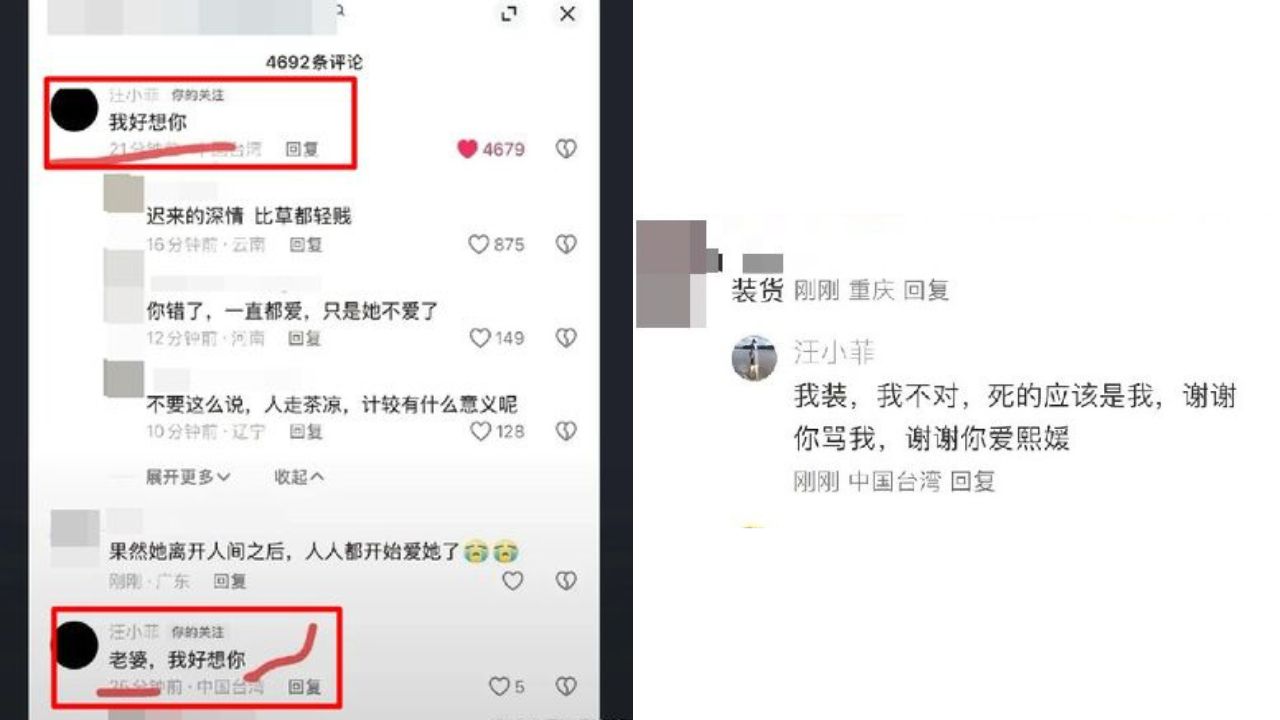This screenshot has height=720, width=1280.
Task: Reply to the 迟来的深情 comment
Action: pyautogui.click(x=305, y=244)
